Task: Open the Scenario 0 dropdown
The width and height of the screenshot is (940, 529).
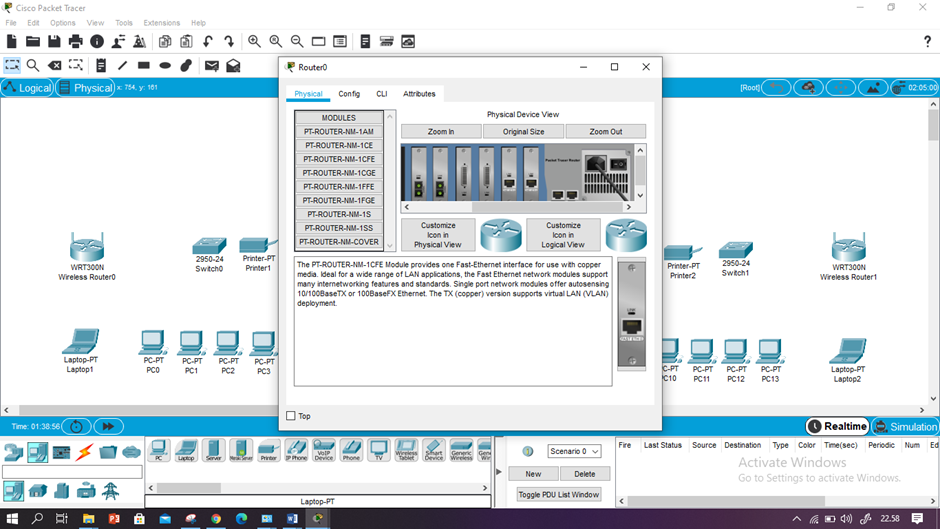Action: [x=574, y=451]
